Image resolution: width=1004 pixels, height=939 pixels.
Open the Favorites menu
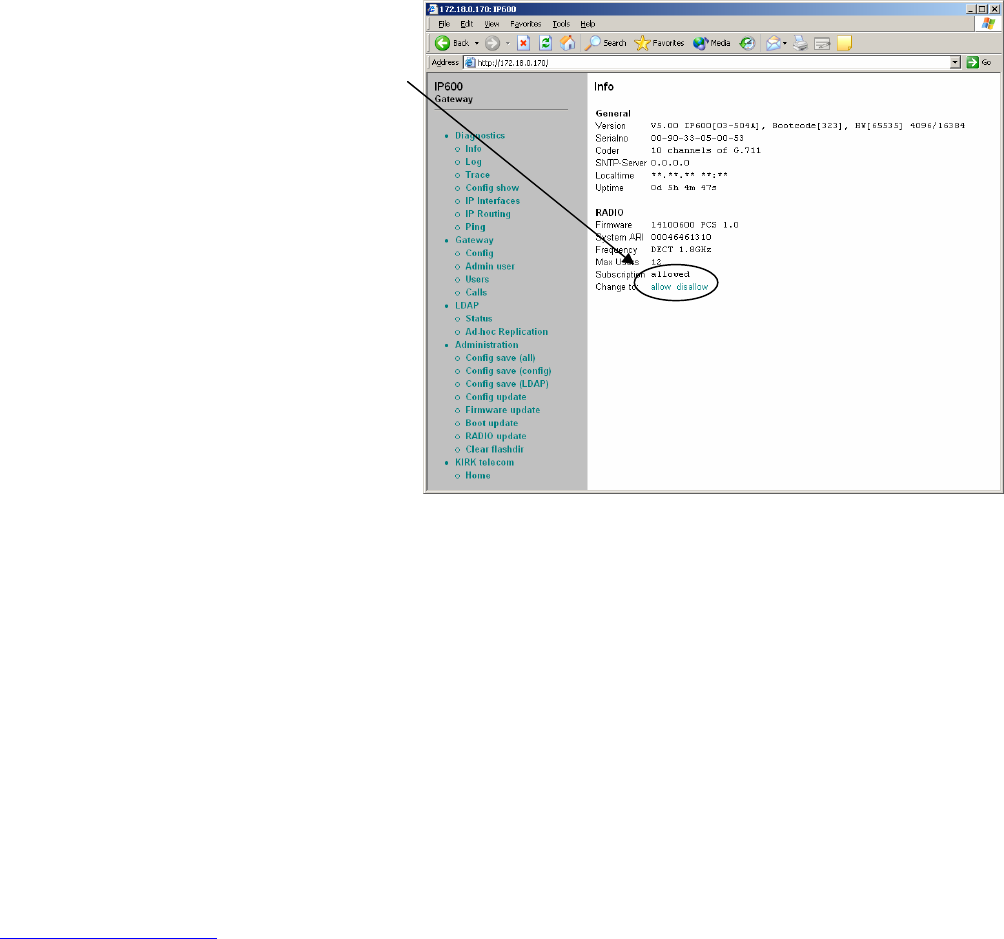click(x=526, y=24)
